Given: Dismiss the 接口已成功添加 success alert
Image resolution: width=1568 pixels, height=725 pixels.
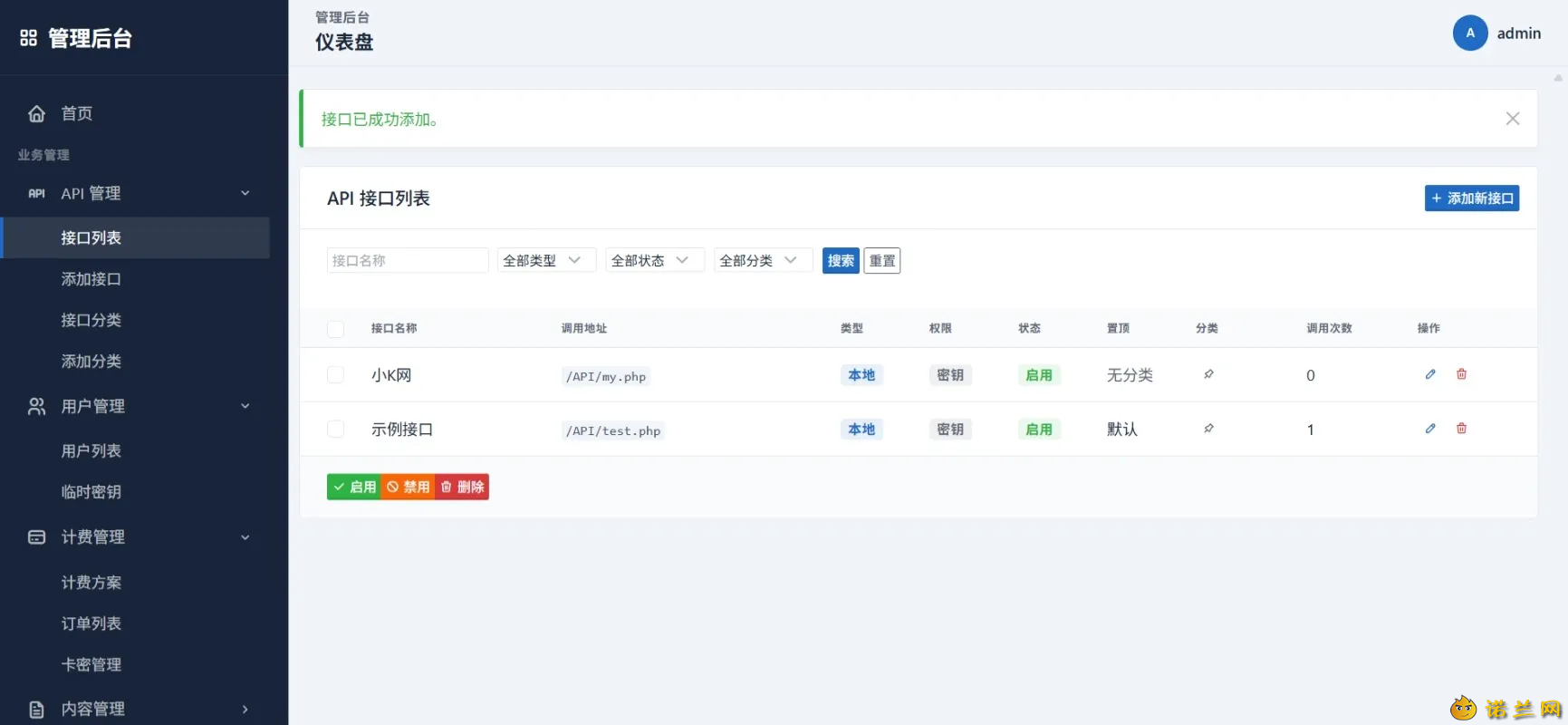Looking at the screenshot, I should tap(1513, 119).
